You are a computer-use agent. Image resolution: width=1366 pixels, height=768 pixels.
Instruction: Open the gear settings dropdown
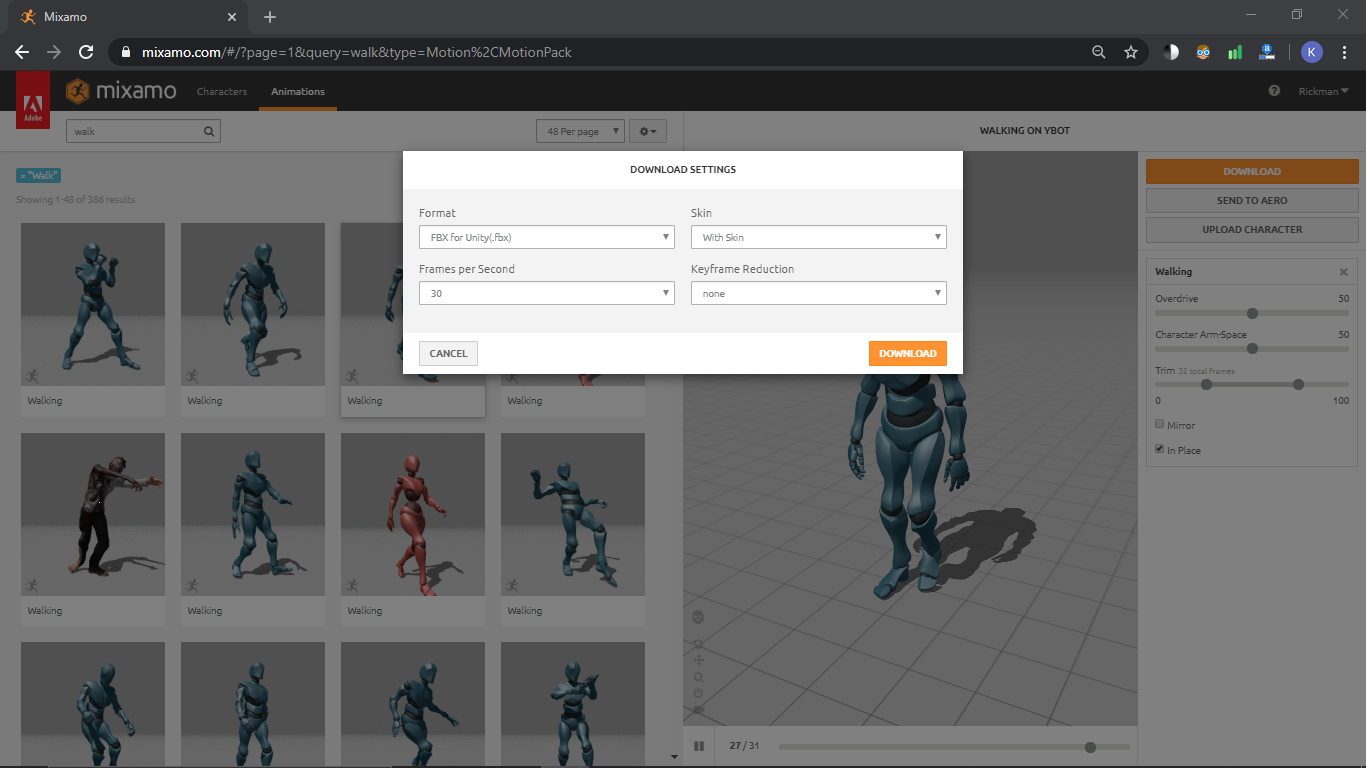click(648, 131)
